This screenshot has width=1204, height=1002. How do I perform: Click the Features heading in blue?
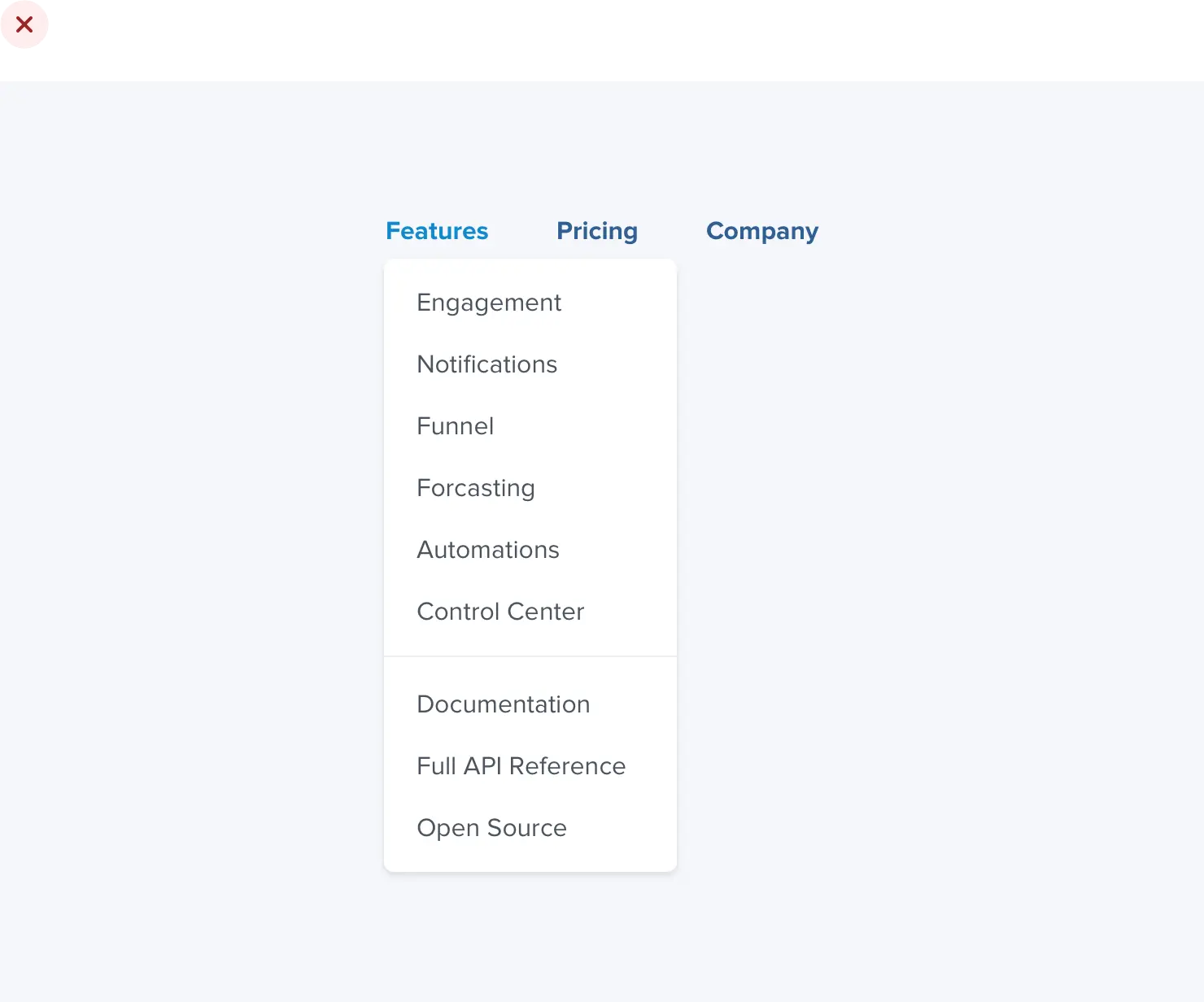[x=437, y=231]
